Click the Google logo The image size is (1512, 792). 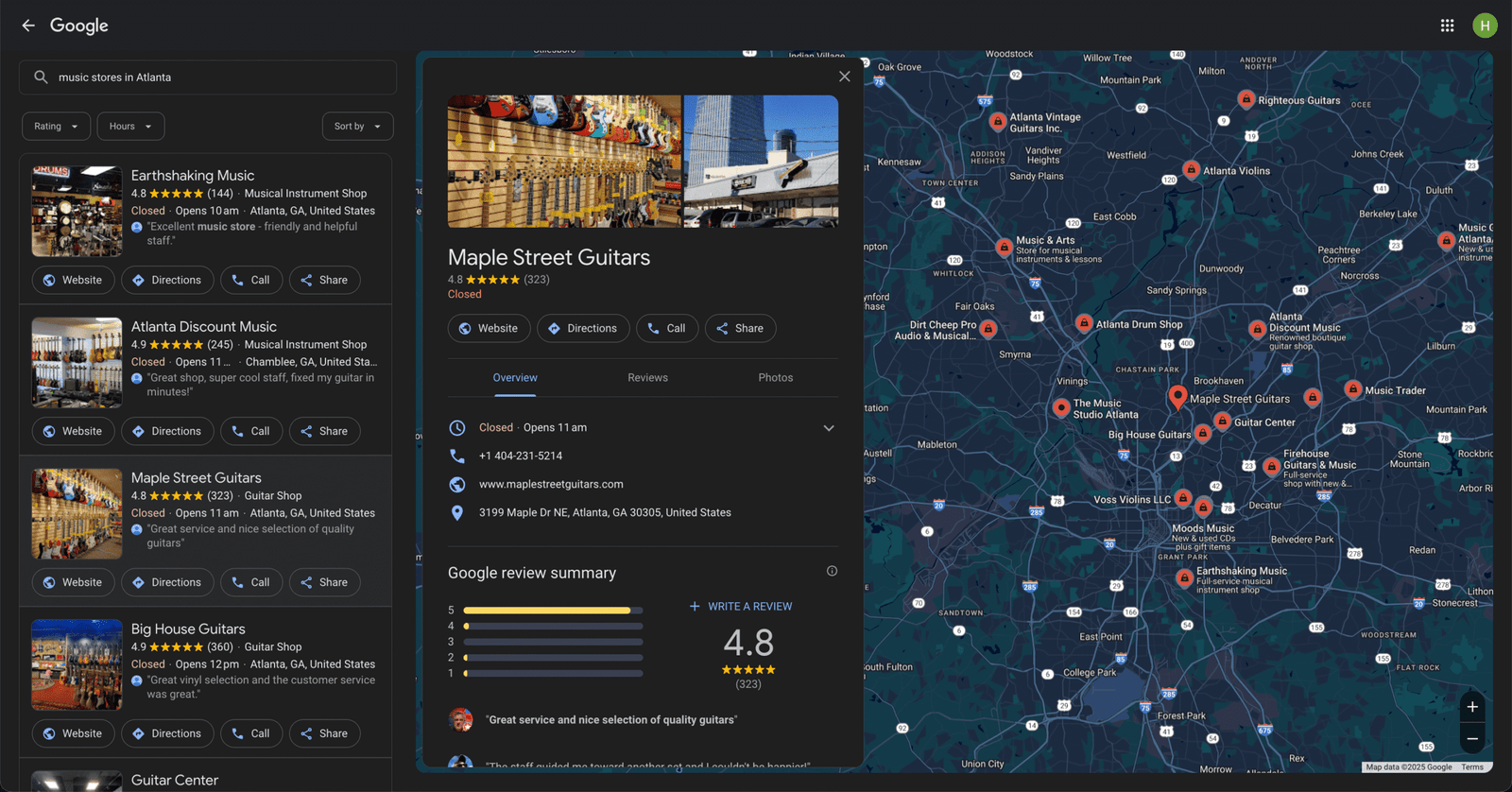(79, 26)
